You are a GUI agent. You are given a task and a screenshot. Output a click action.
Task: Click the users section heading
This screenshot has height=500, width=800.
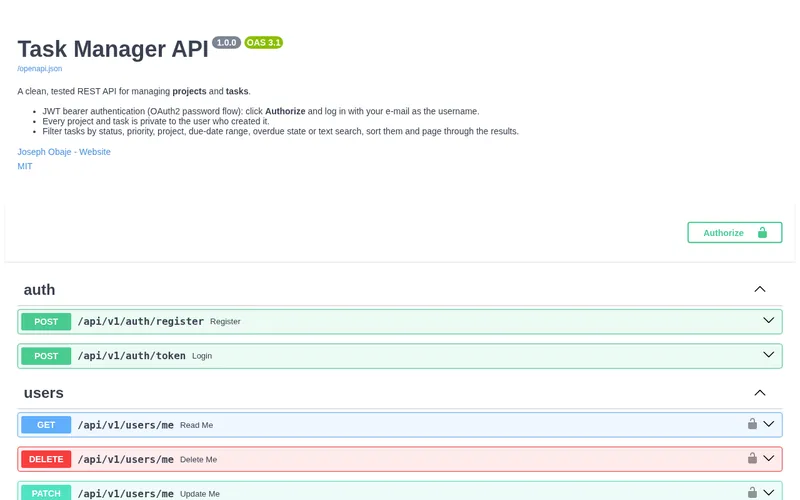pyautogui.click(x=43, y=393)
